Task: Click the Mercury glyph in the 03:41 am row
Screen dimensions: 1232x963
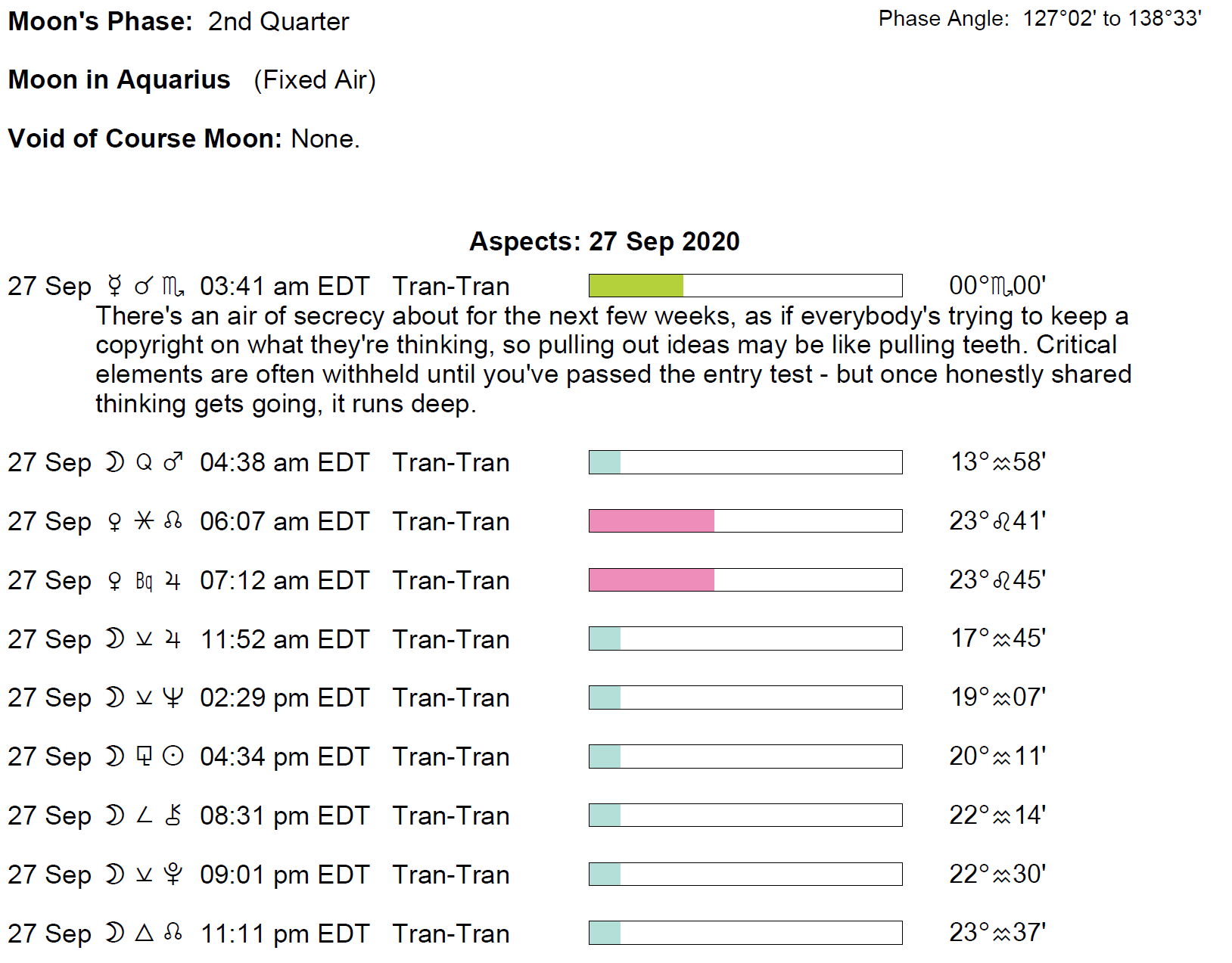Action: (x=114, y=286)
